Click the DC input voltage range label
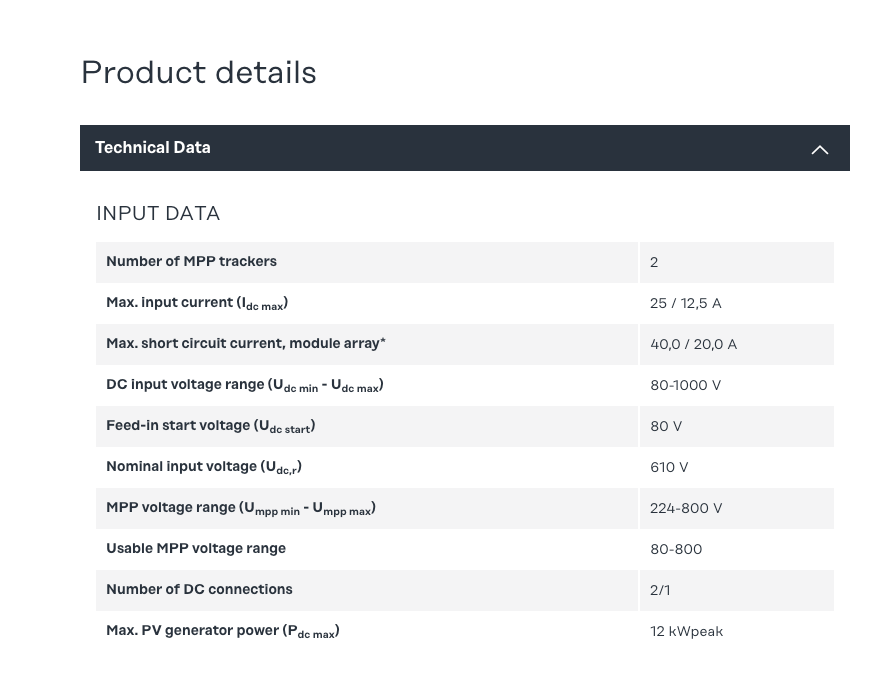The image size is (878, 688). 244,385
